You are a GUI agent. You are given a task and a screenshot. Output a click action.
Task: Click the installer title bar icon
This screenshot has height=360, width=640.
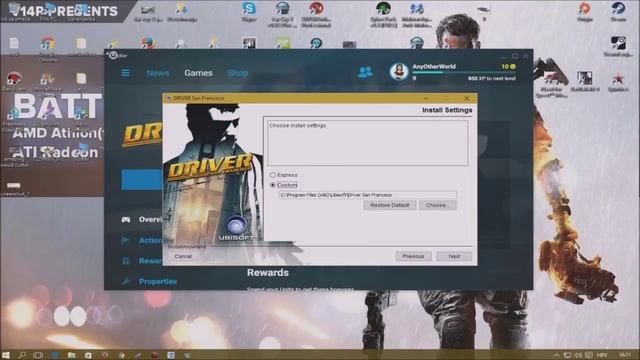pos(168,98)
